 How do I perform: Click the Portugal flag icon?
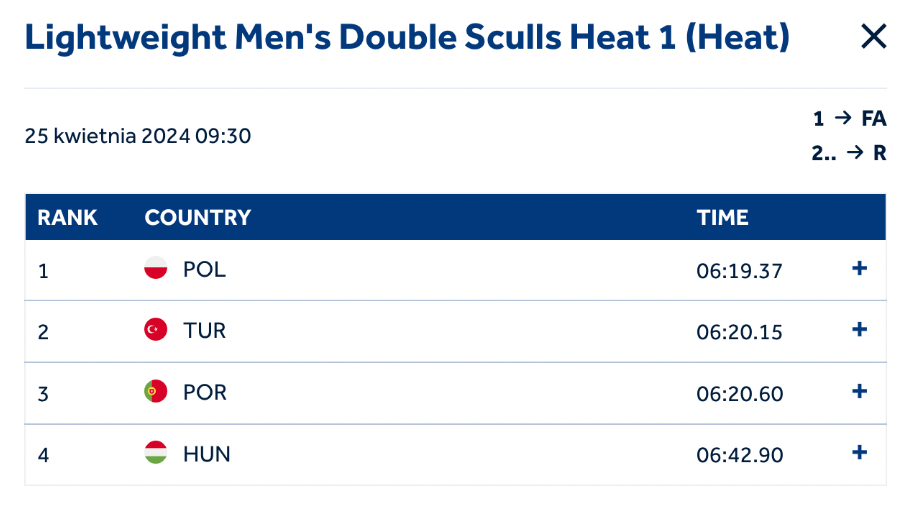coord(155,392)
